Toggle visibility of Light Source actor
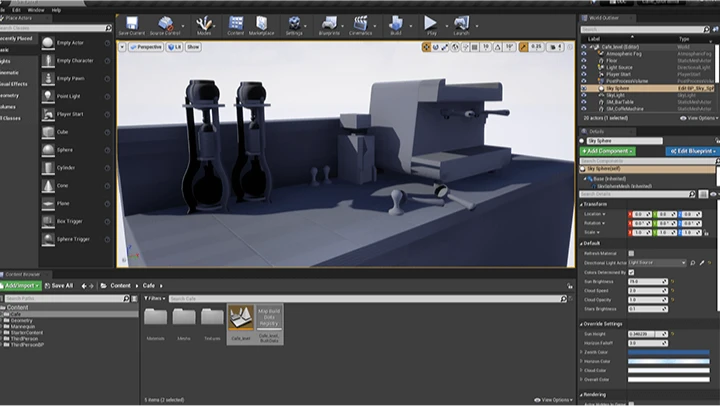Image resolution: width=720 pixels, height=406 pixels. pos(584,68)
